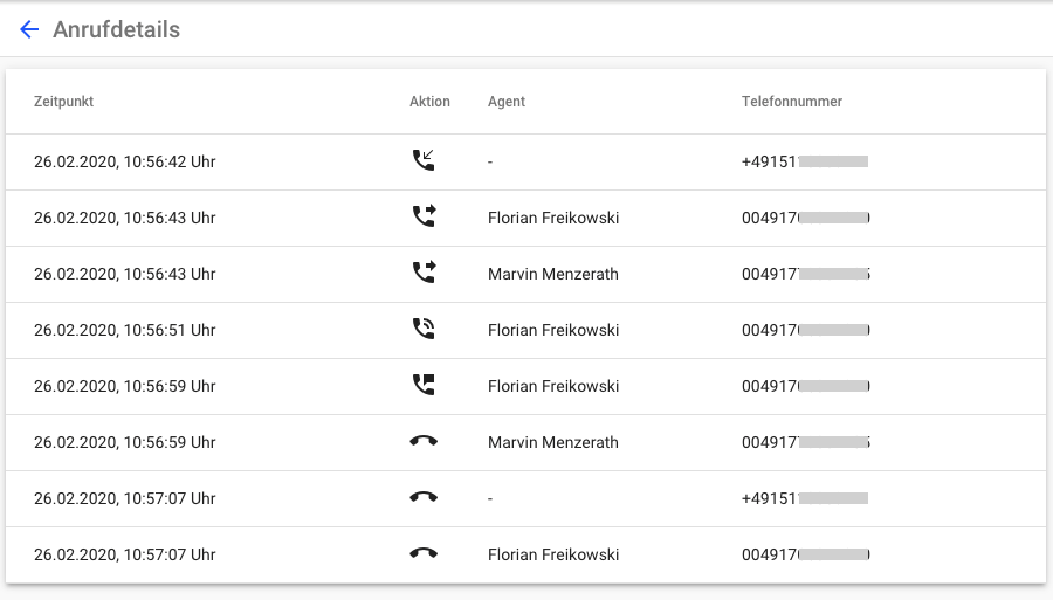Viewport: 1053px width, 600px height.
Task: Click the +49151 phone number in the first row
Action: (802, 160)
